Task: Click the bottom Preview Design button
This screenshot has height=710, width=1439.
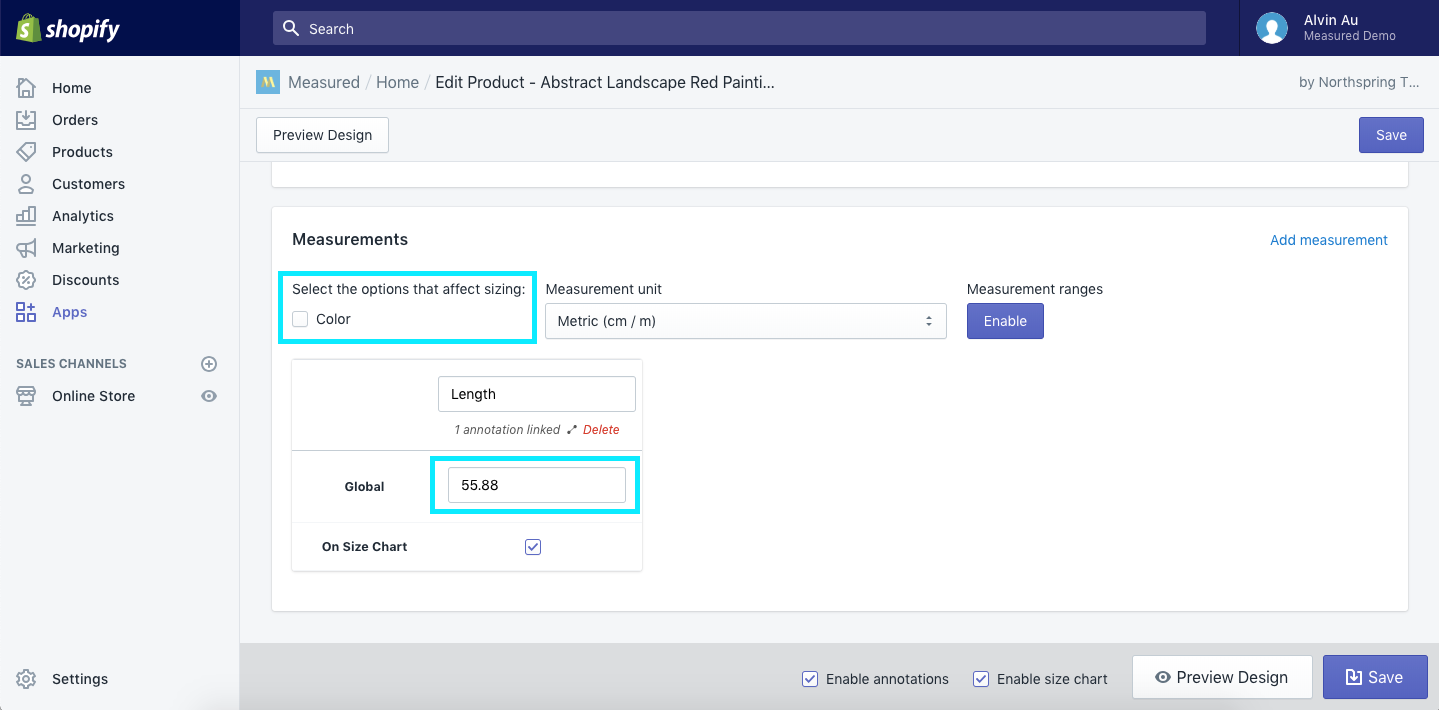Action: (1222, 677)
